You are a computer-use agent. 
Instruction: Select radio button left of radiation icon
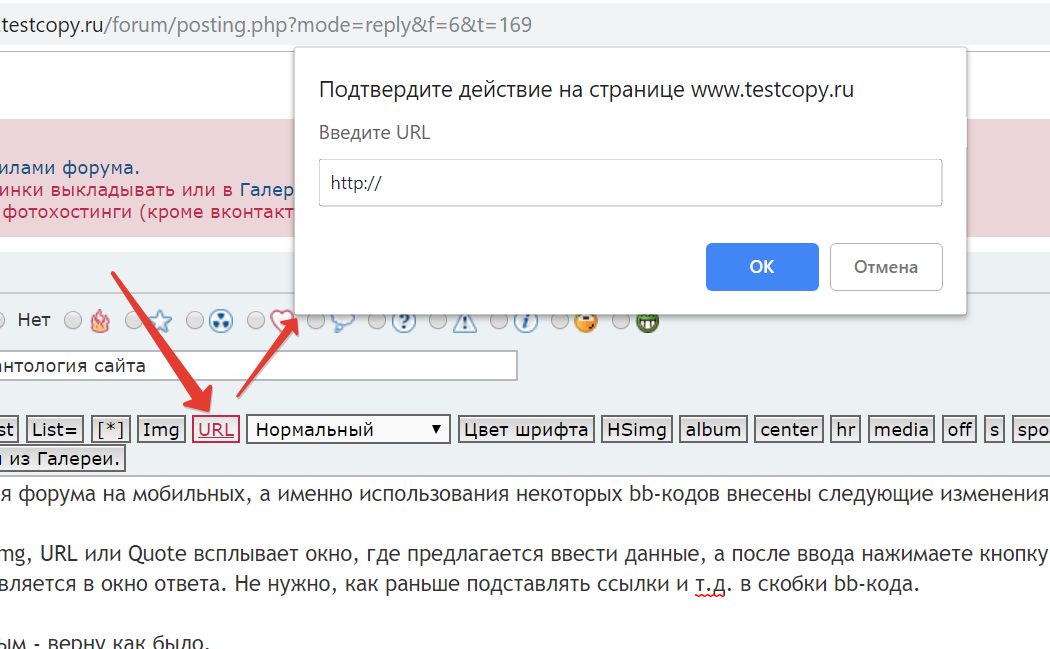click(195, 321)
